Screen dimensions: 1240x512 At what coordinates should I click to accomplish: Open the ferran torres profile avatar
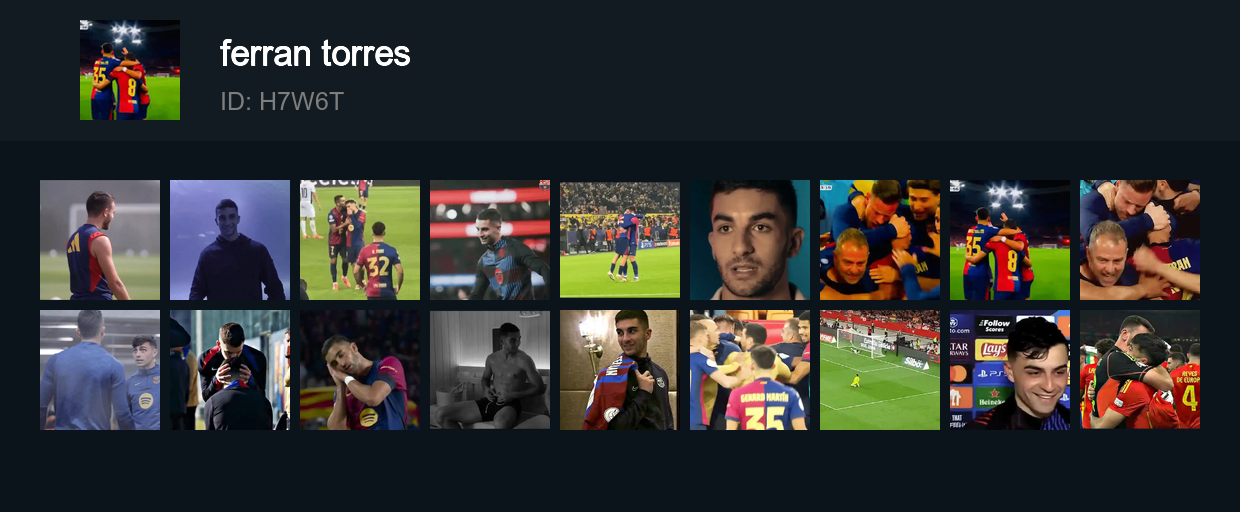click(x=130, y=70)
